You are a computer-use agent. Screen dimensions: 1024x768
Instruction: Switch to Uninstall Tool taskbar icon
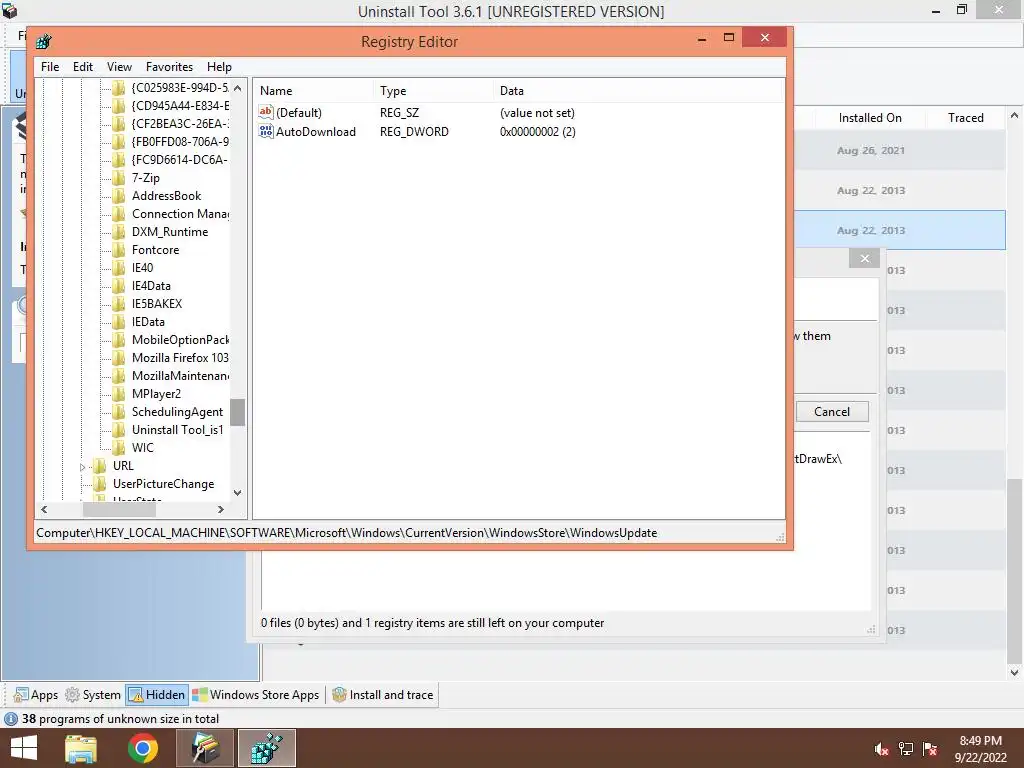(x=204, y=748)
